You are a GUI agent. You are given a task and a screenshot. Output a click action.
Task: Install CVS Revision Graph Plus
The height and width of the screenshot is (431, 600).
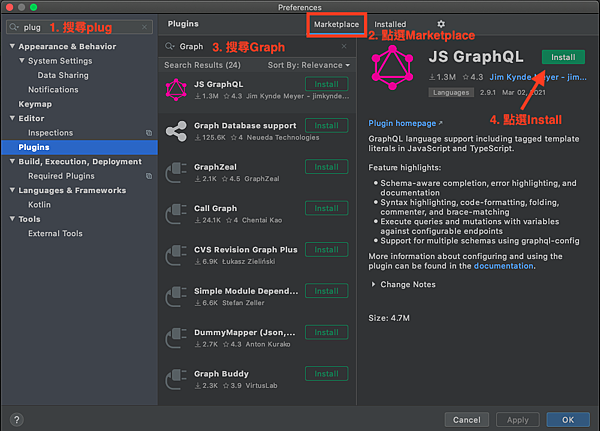(326, 250)
